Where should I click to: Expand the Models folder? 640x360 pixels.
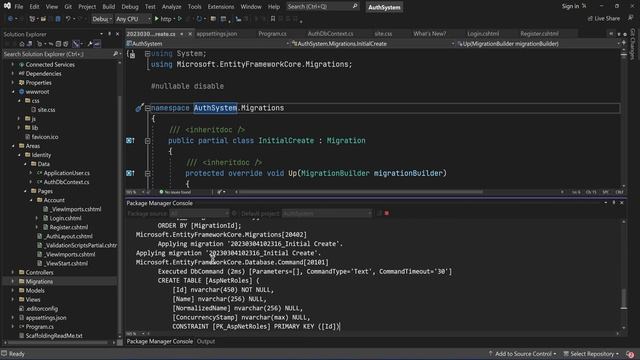pos(13,290)
